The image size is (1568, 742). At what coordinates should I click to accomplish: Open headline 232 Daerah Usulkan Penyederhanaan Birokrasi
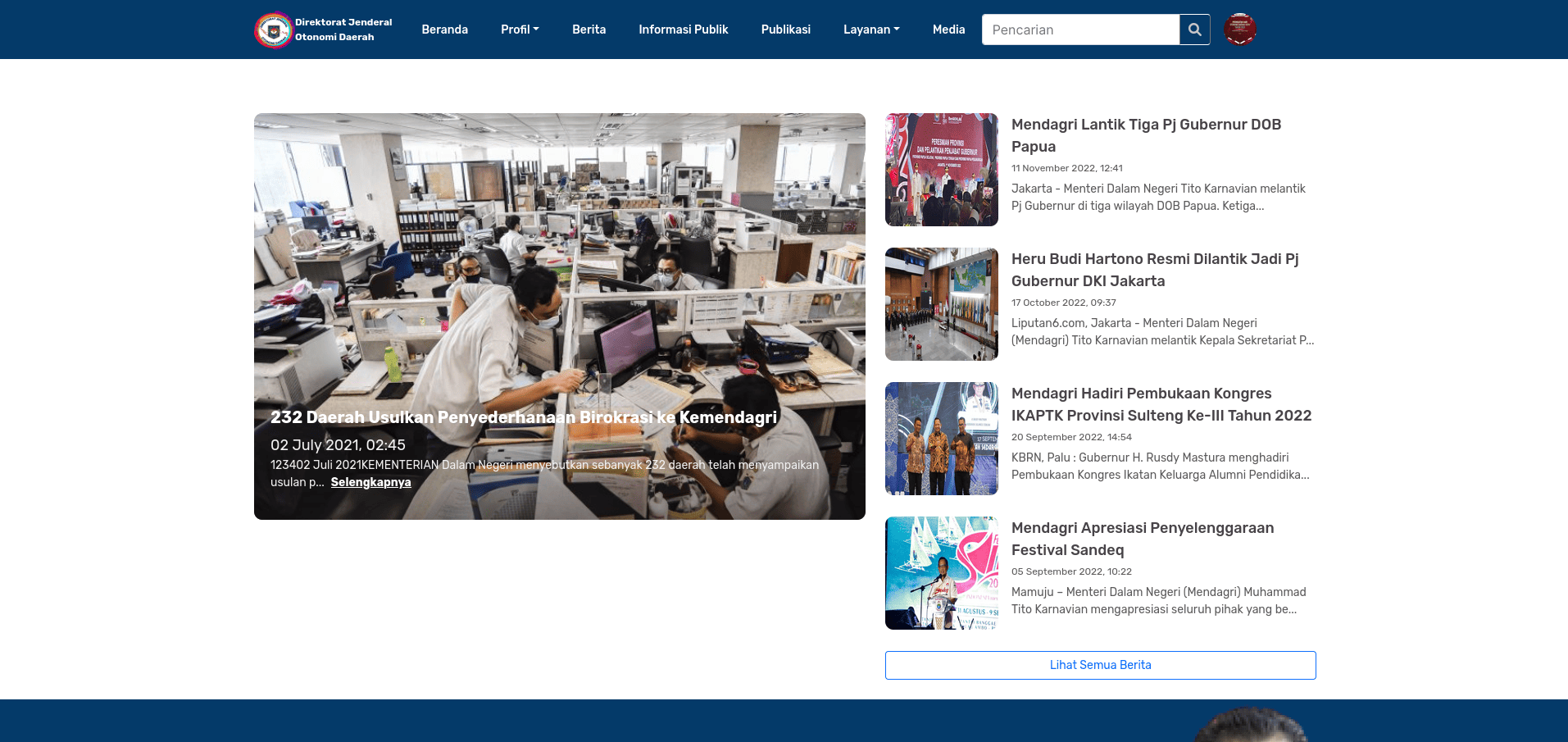point(524,417)
